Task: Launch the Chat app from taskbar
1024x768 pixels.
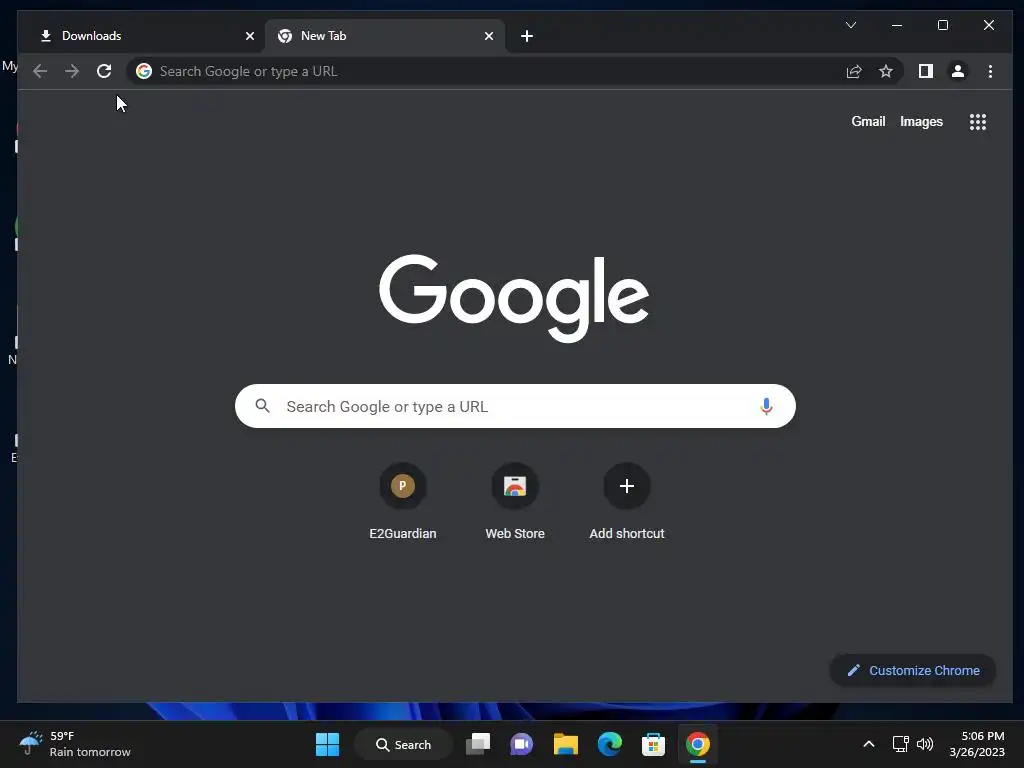Action: 521,744
